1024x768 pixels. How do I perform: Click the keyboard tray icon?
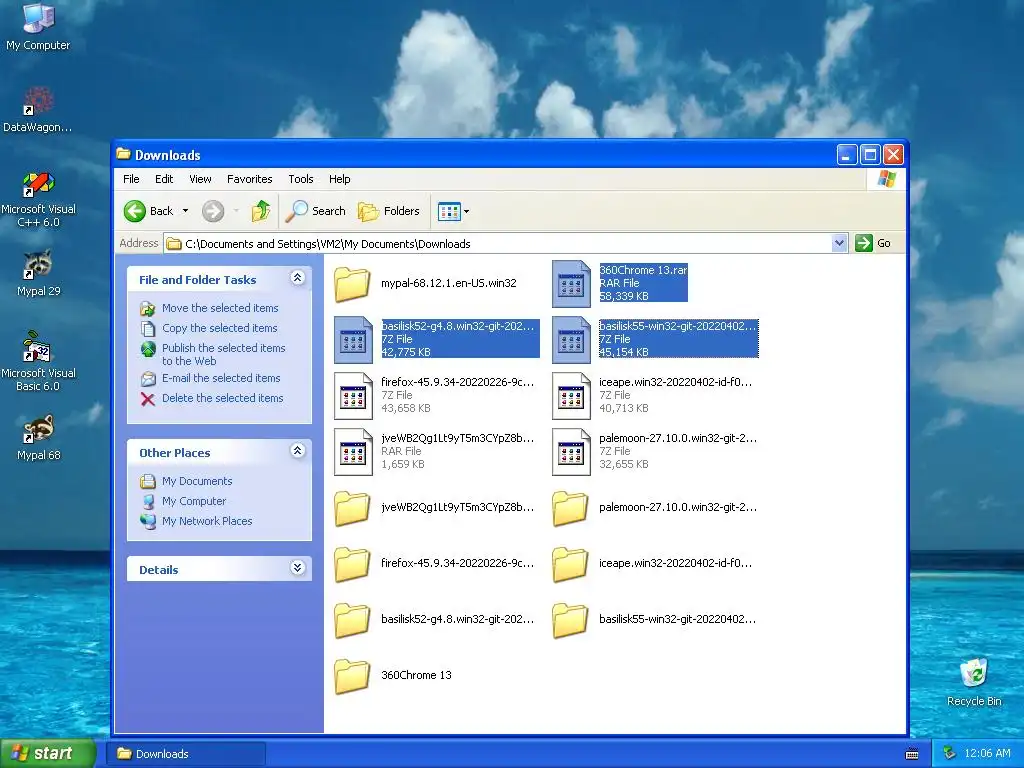(x=912, y=754)
